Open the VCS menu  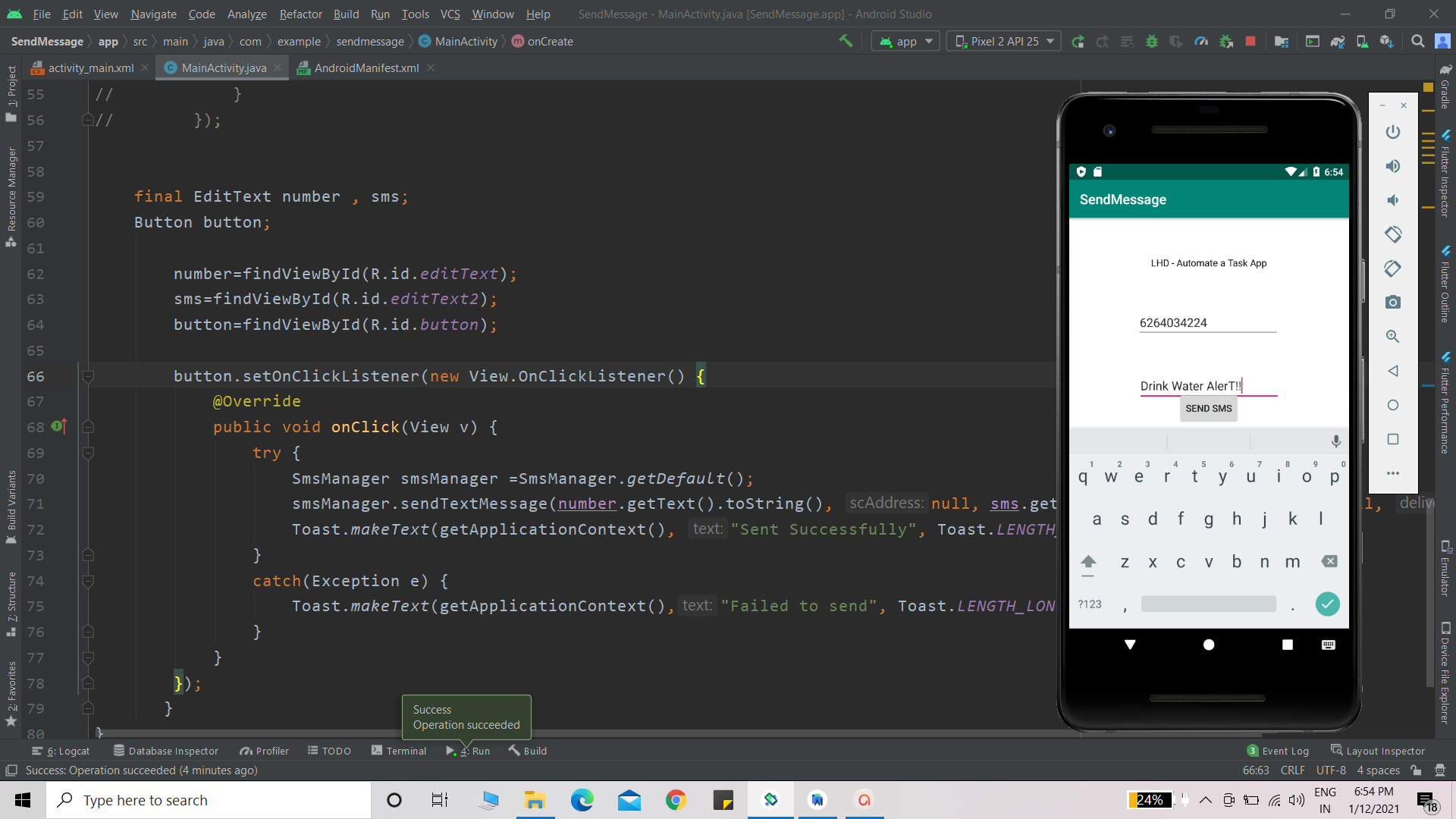click(450, 14)
